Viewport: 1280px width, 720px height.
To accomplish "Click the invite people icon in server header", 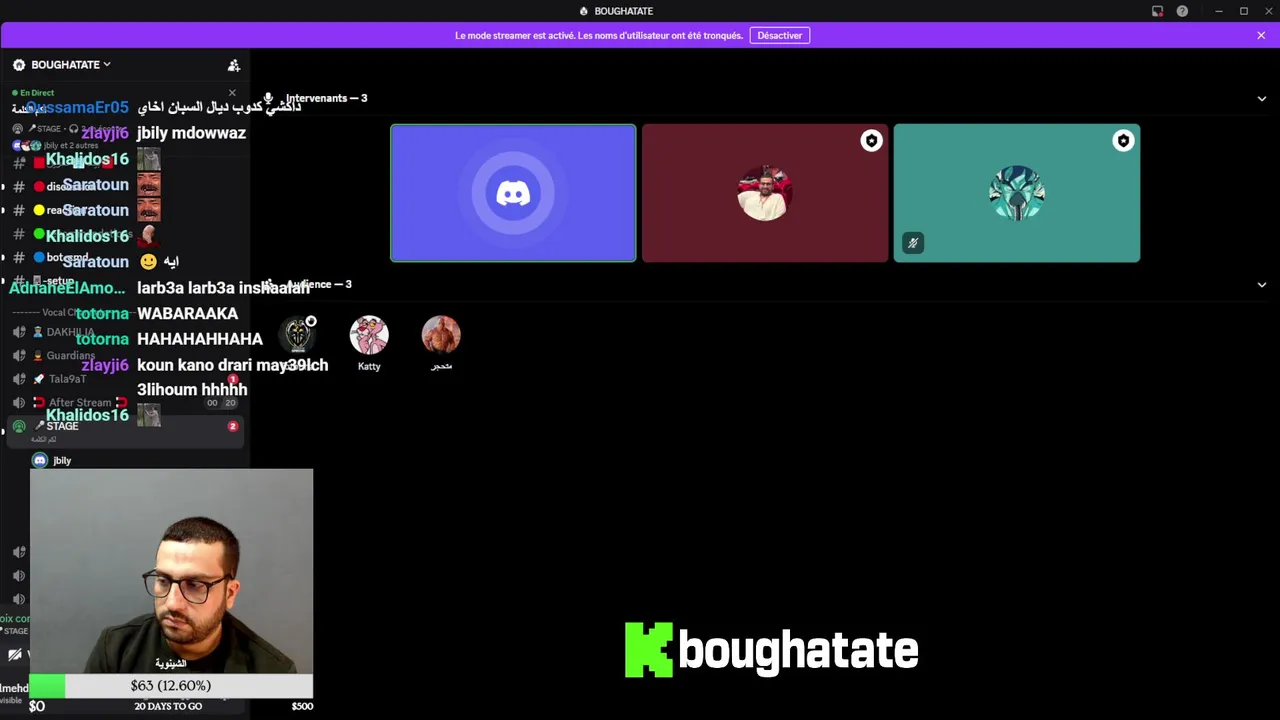I will (x=234, y=65).
